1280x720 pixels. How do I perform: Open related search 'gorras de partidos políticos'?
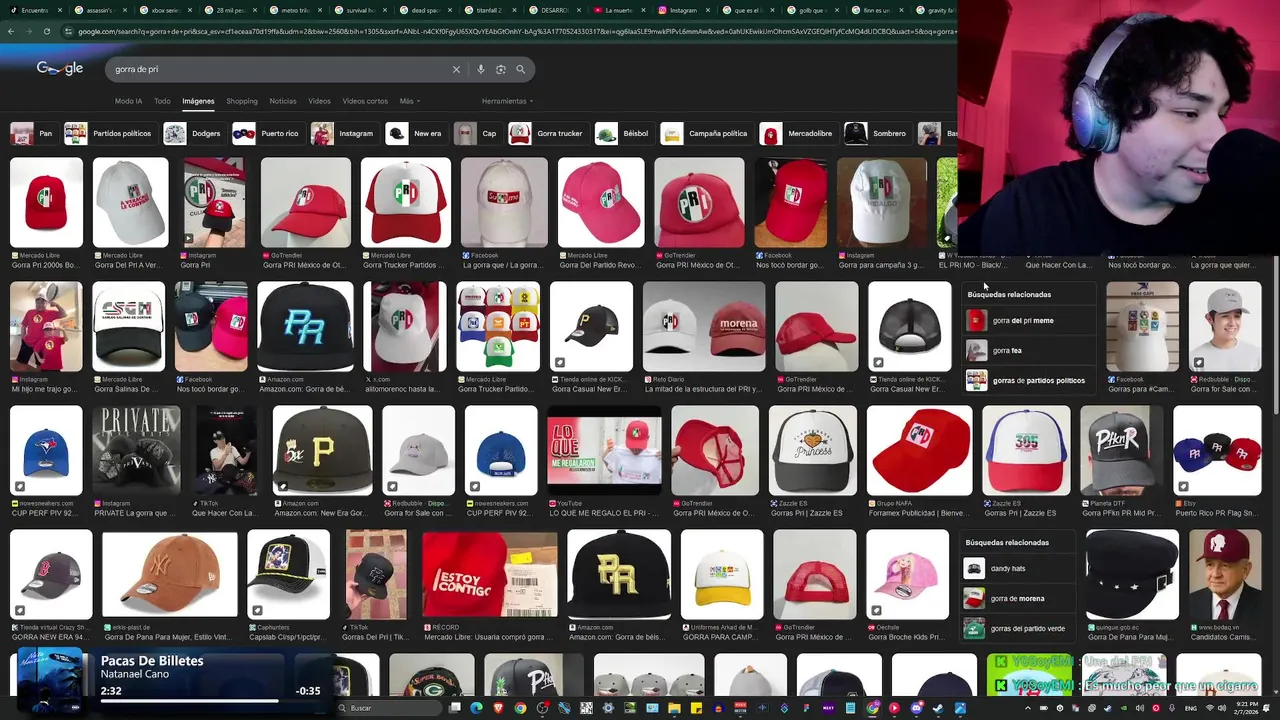tap(1028, 381)
